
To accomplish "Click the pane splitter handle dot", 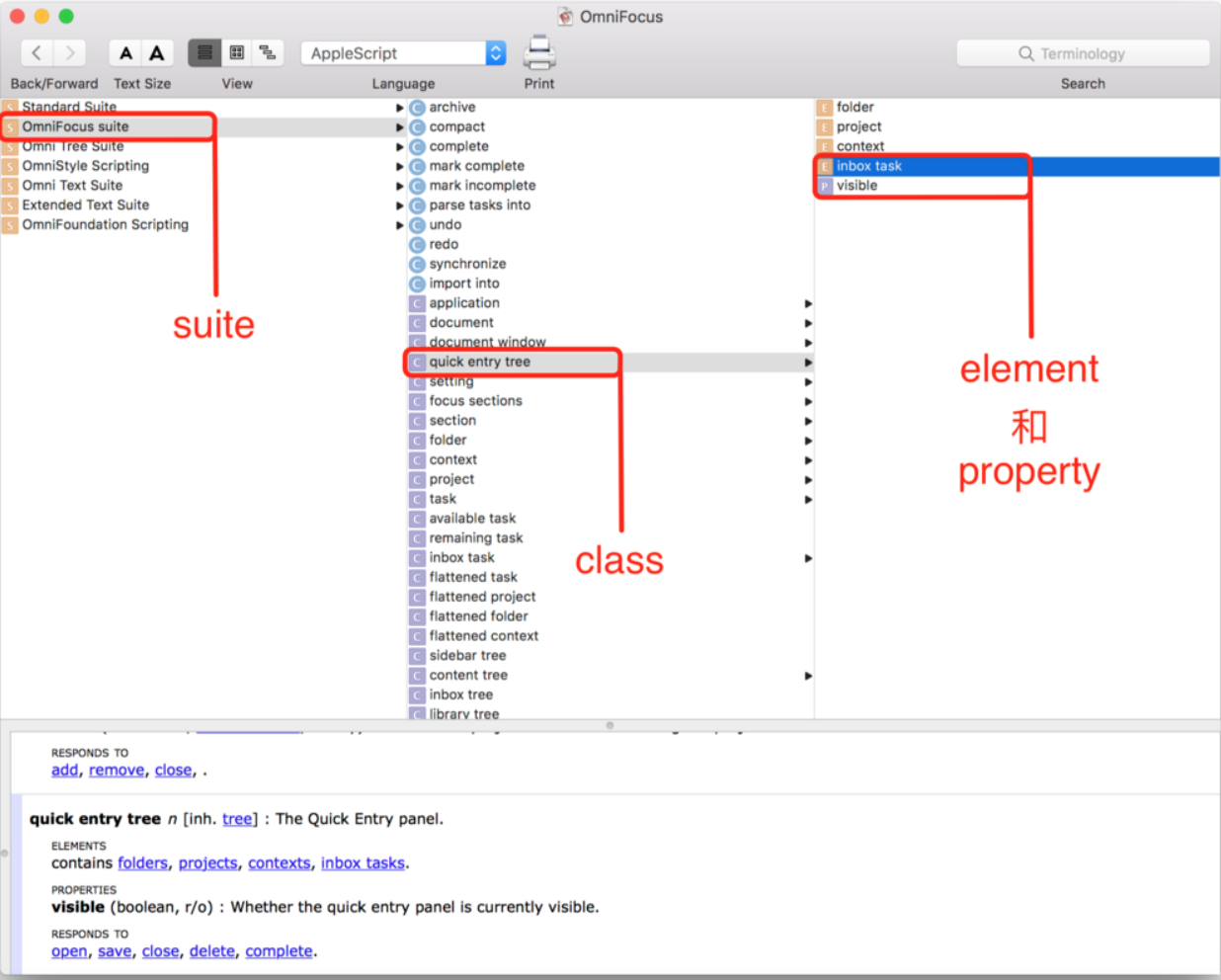I will point(610,725).
